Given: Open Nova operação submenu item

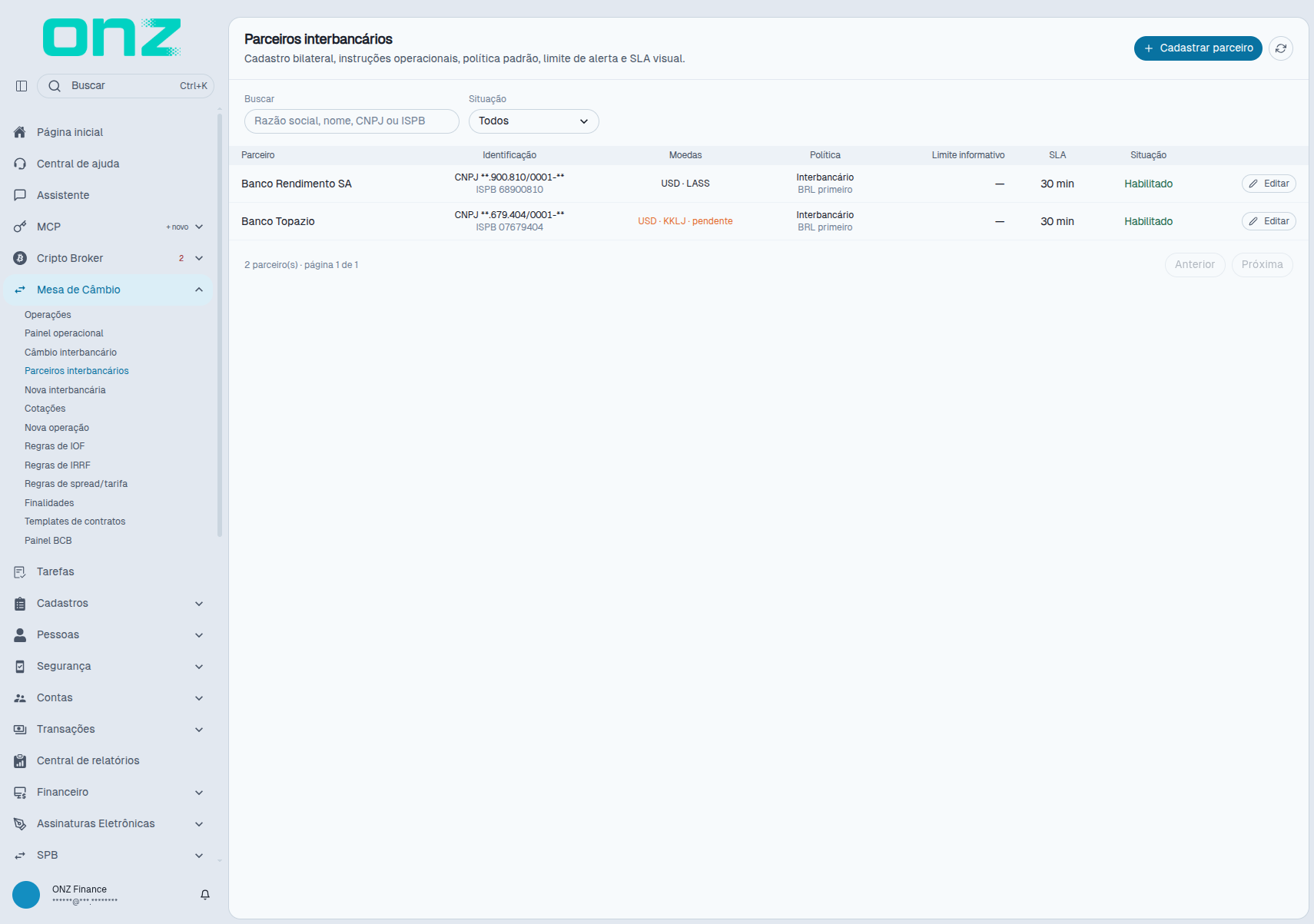Looking at the screenshot, I should (57, 428).
